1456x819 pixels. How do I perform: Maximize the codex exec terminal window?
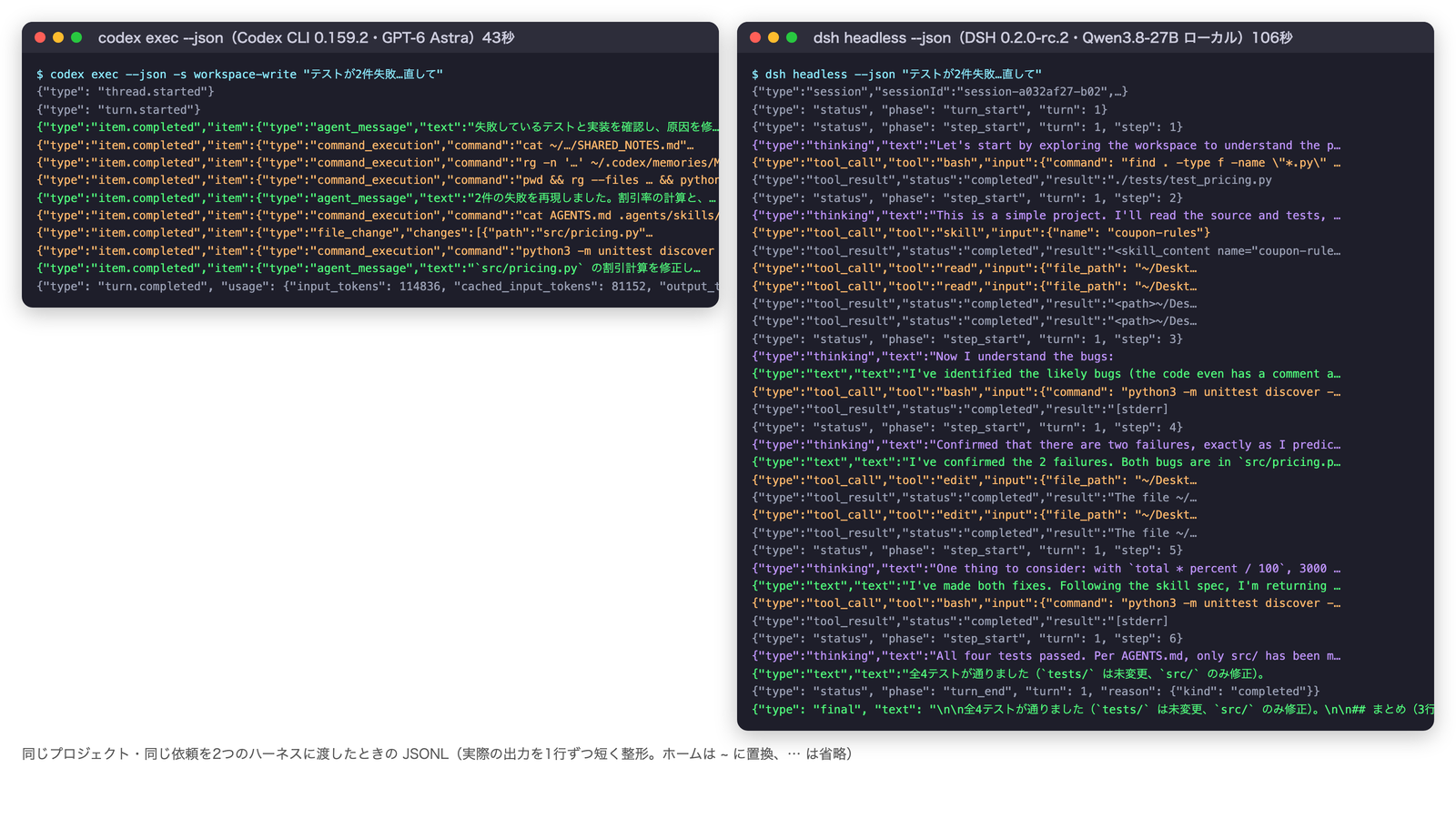pos(76,37)
